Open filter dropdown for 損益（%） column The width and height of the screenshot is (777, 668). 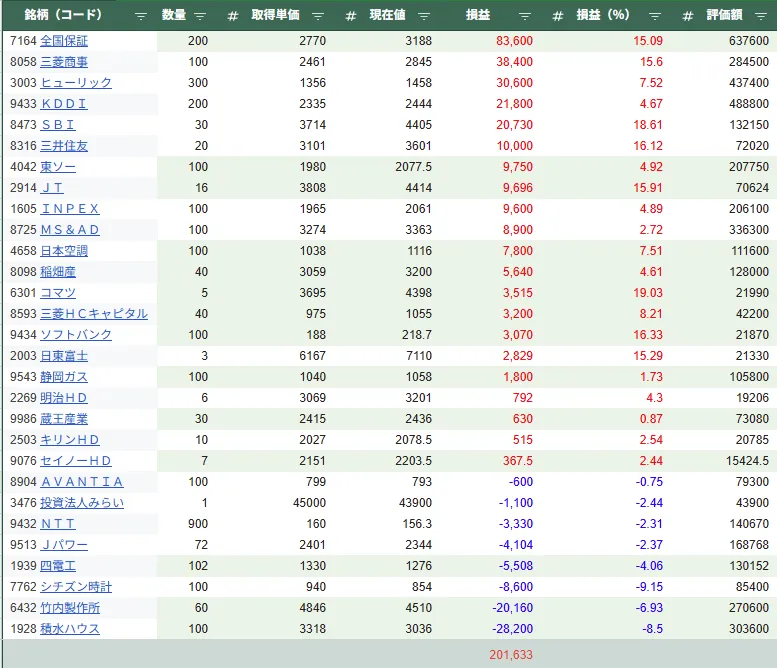(x=655, y=16)
